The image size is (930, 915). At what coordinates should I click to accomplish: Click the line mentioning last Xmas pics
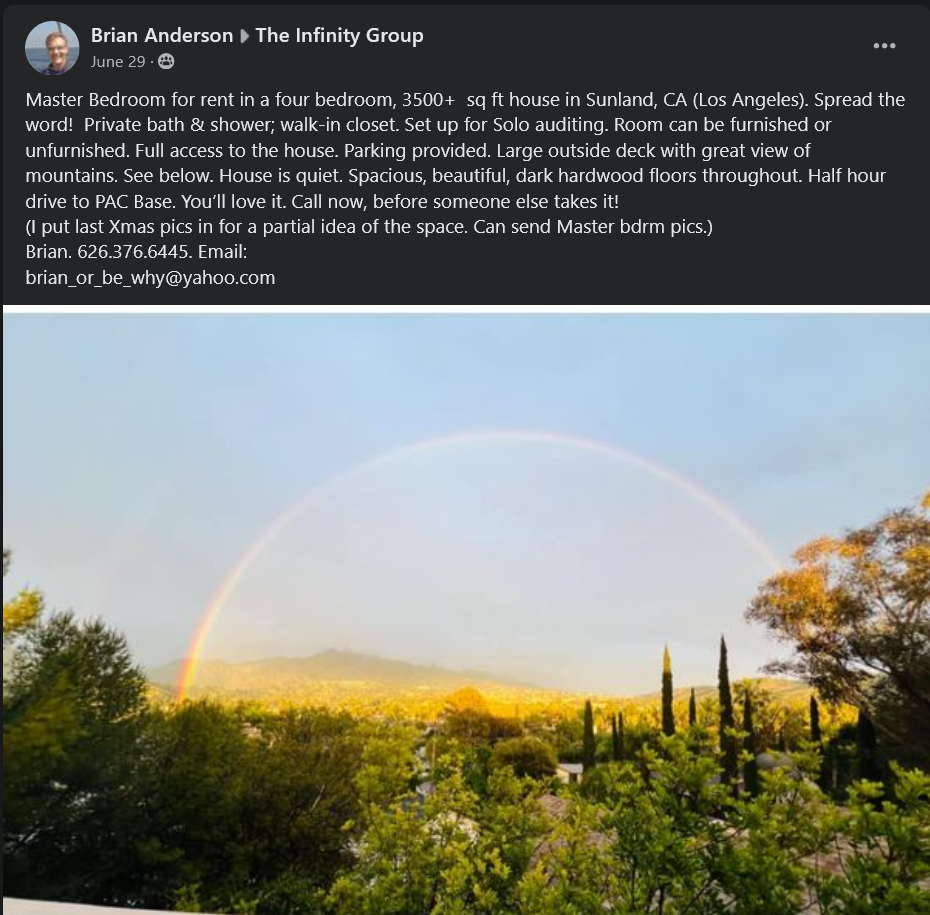pyautogui.click(x=369, y=227)
